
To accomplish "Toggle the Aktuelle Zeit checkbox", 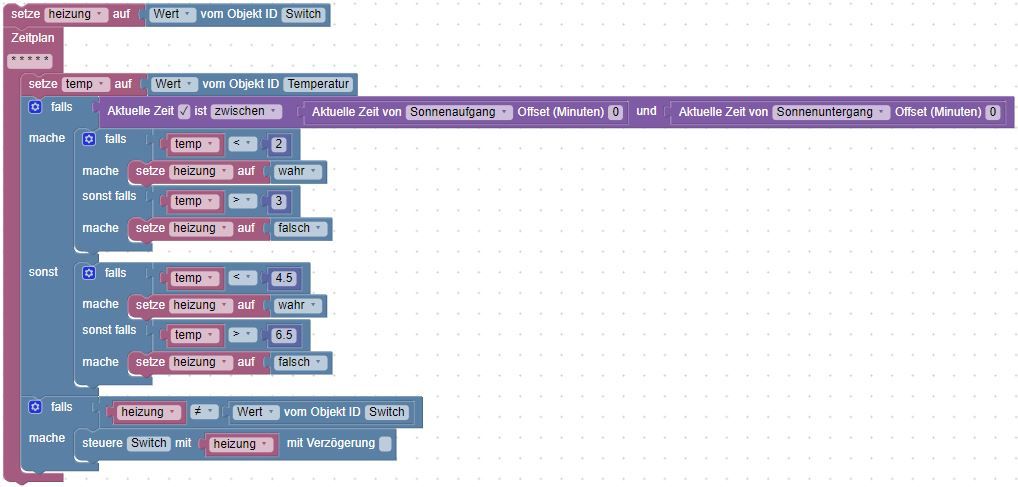I will click(184, 112).
